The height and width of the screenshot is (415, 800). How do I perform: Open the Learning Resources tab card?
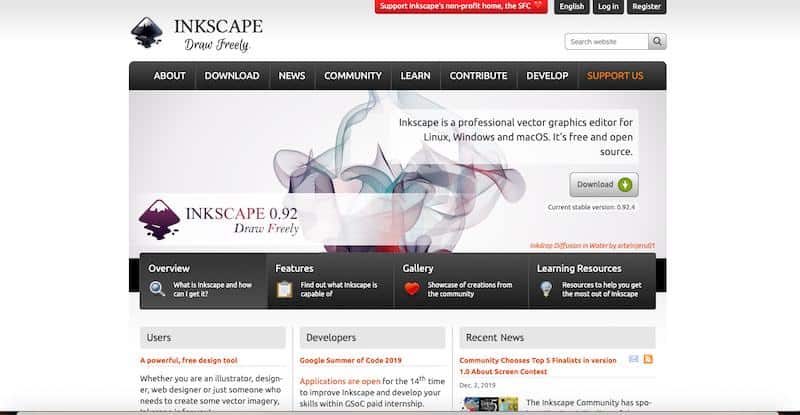coord(592,281)
